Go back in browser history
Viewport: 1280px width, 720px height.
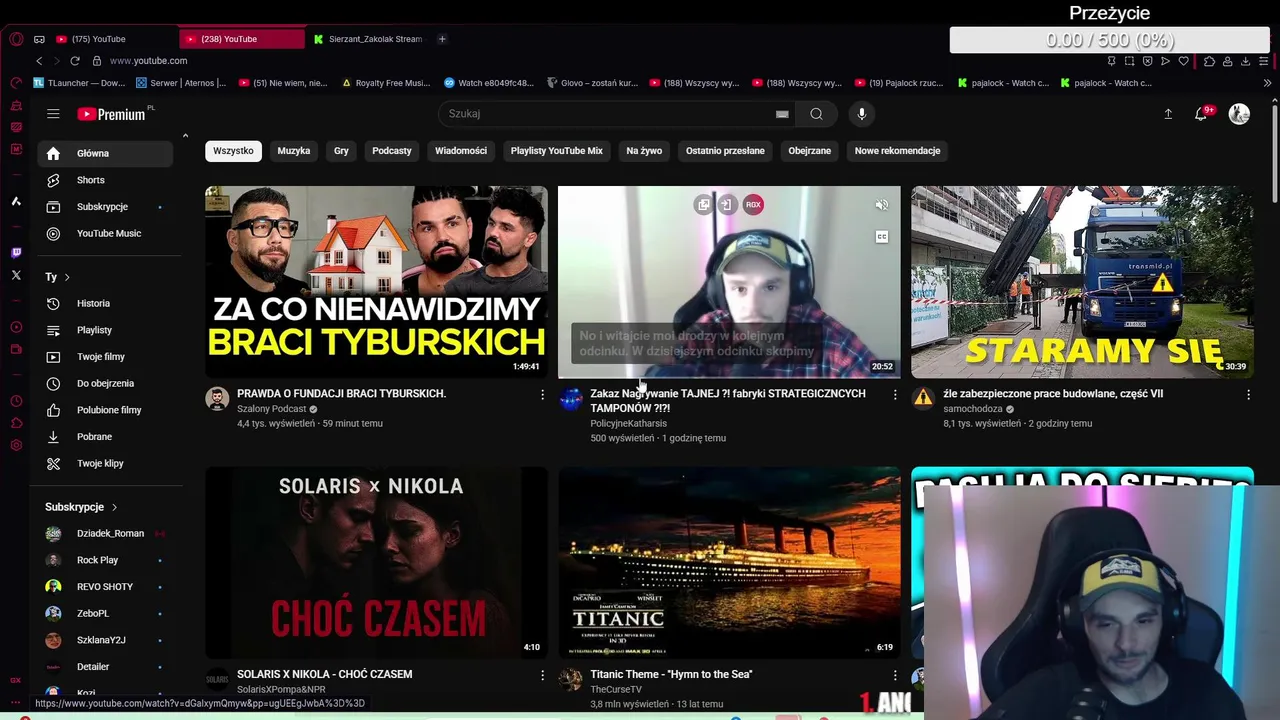(39, 61)
